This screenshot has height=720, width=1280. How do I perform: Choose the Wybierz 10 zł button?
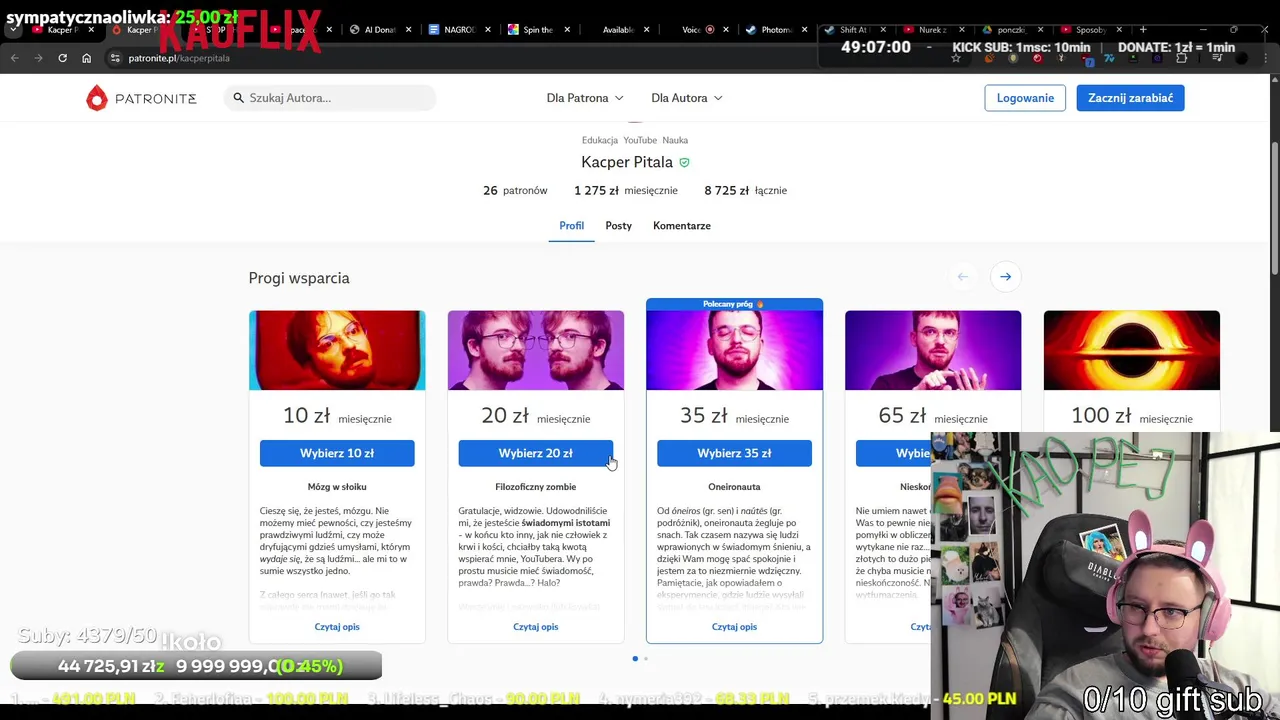point(337,453)
